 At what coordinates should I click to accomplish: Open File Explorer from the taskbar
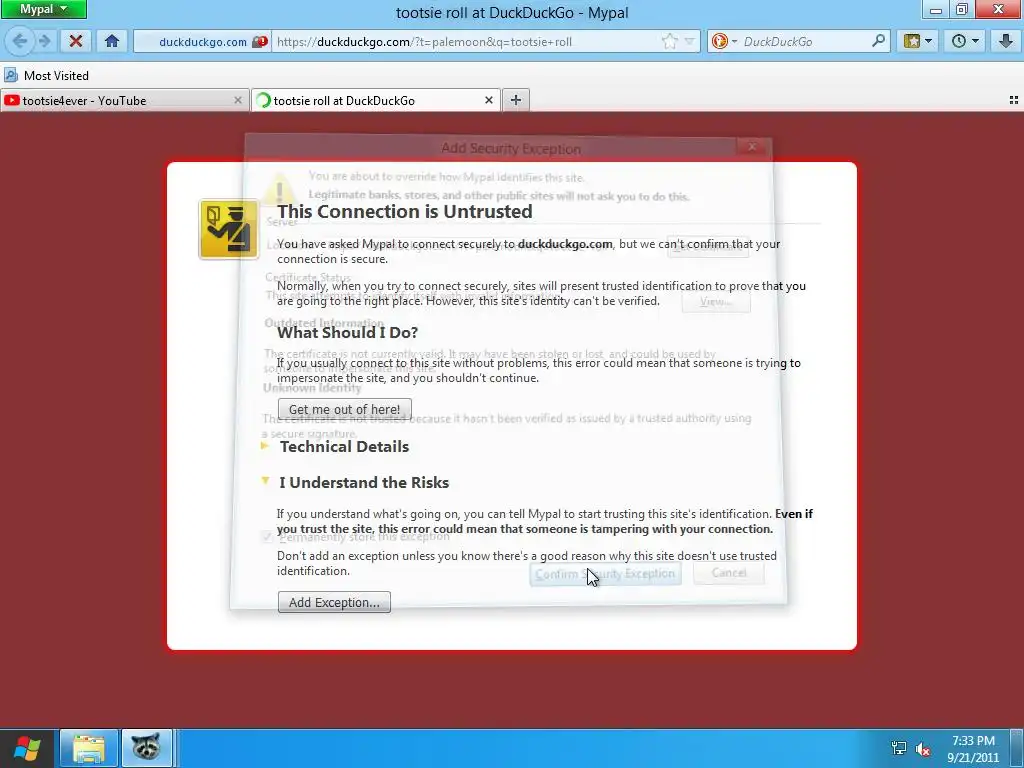(x=89, y=748)
